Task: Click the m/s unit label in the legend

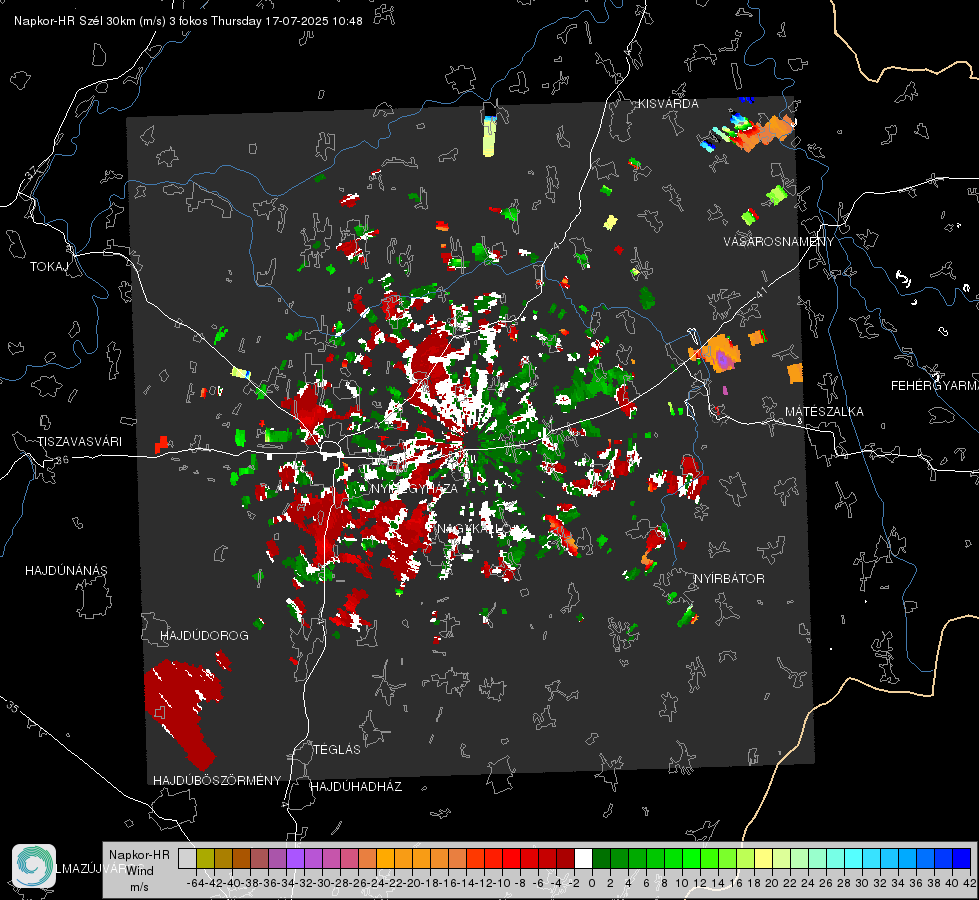Action: 139,886
